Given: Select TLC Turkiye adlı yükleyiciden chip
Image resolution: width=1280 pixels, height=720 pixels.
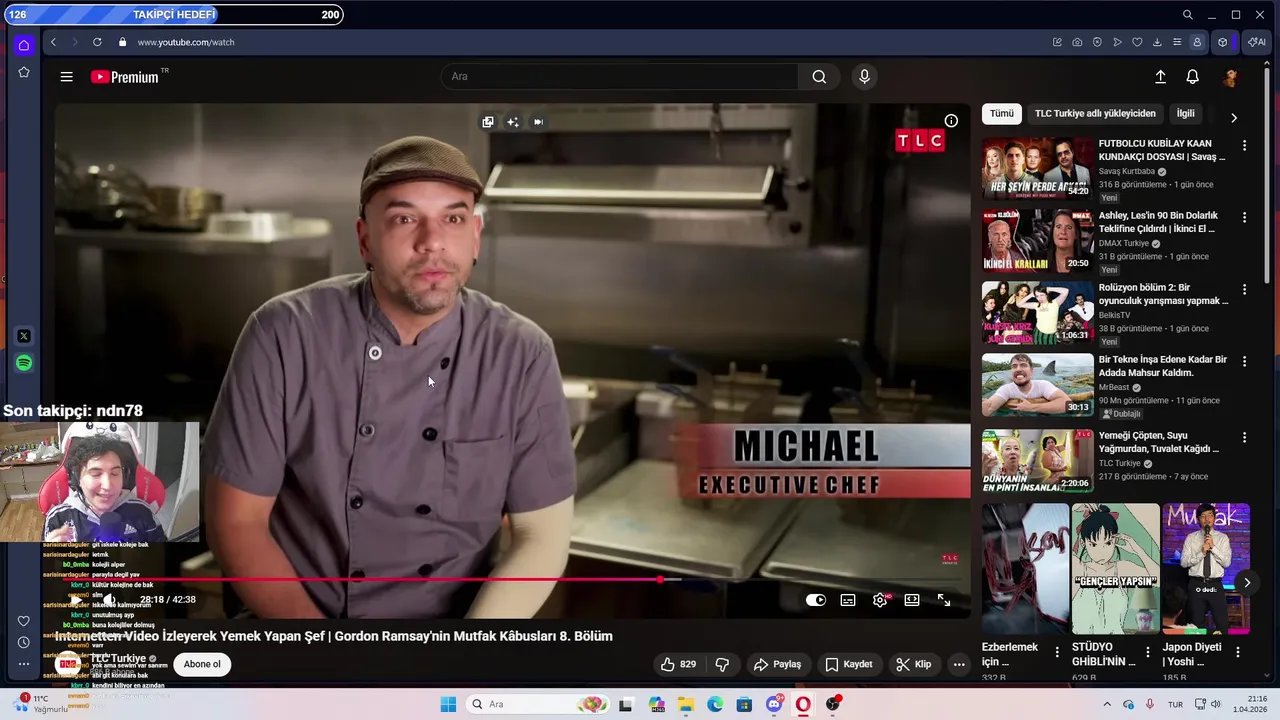Looking at the screenshot, I should click(1095, 114).
